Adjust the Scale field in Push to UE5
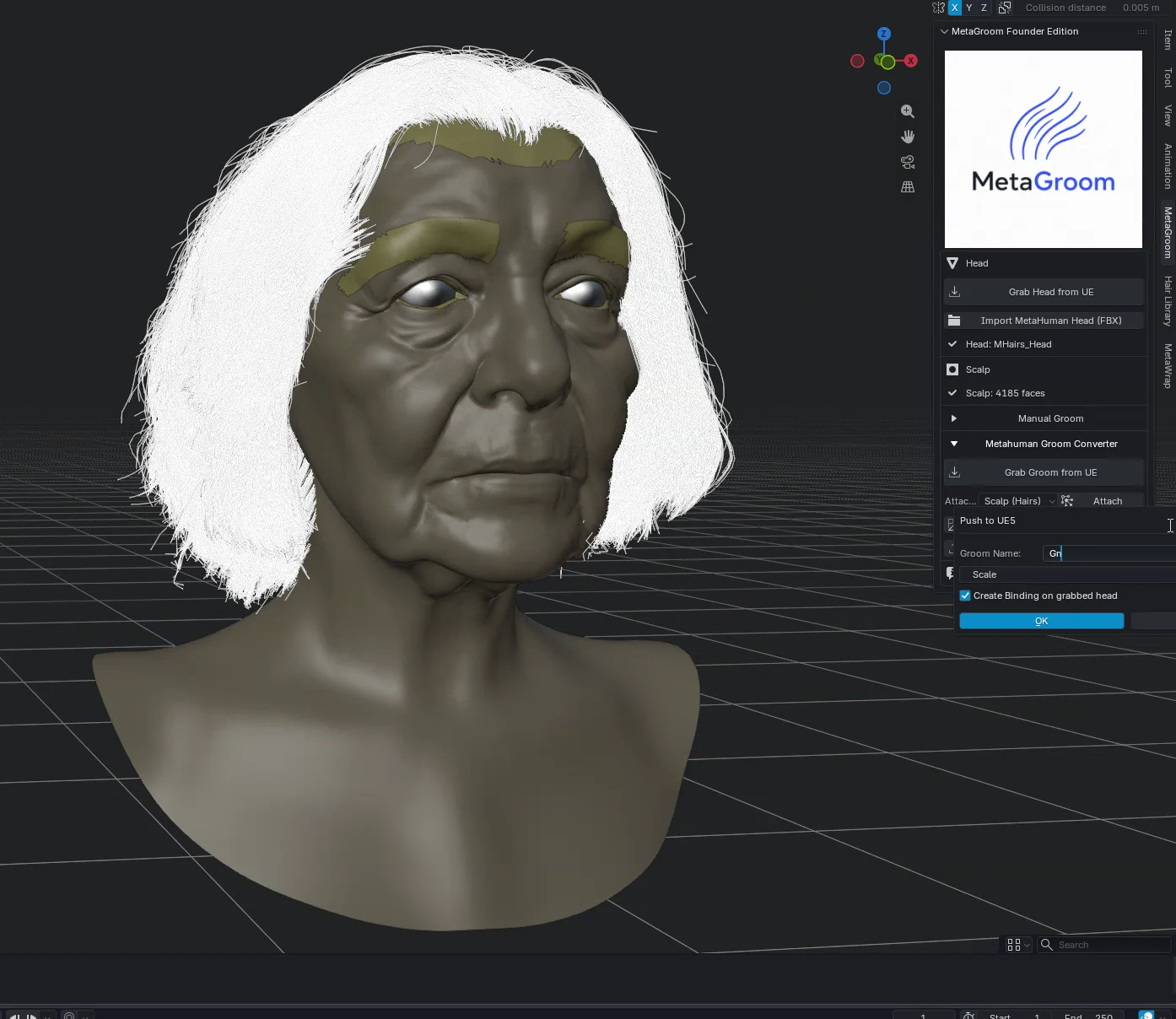Viewport: 1176px width, 1019px height. 1068,574
